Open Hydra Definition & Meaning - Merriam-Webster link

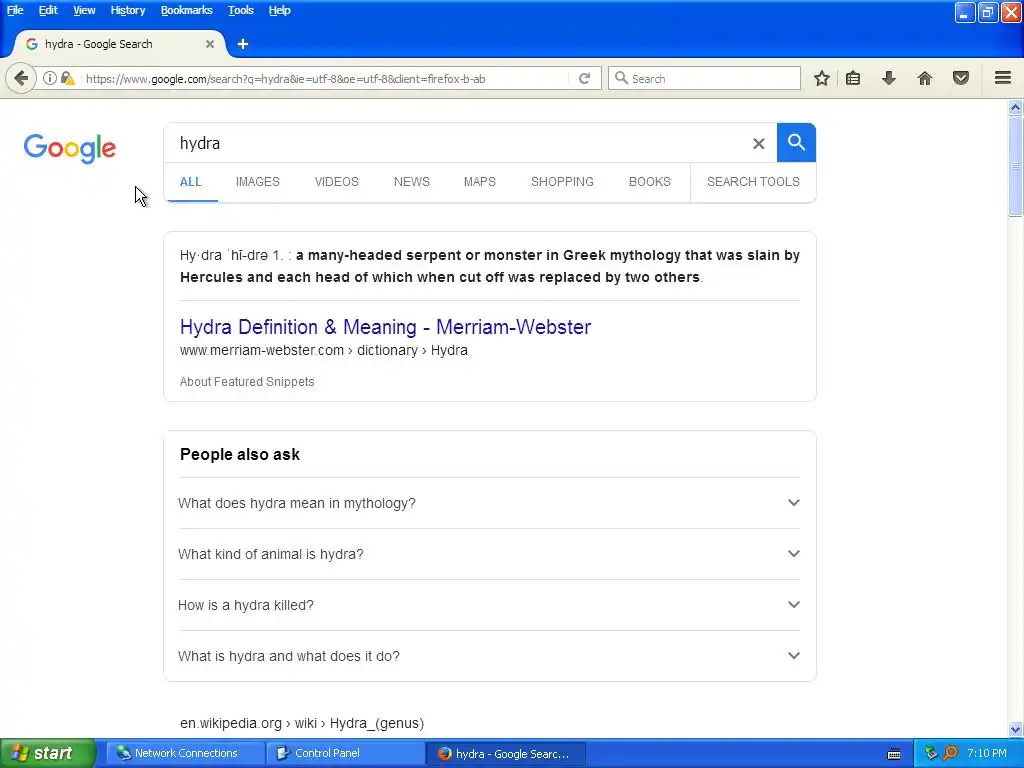(x=385, y=327)
